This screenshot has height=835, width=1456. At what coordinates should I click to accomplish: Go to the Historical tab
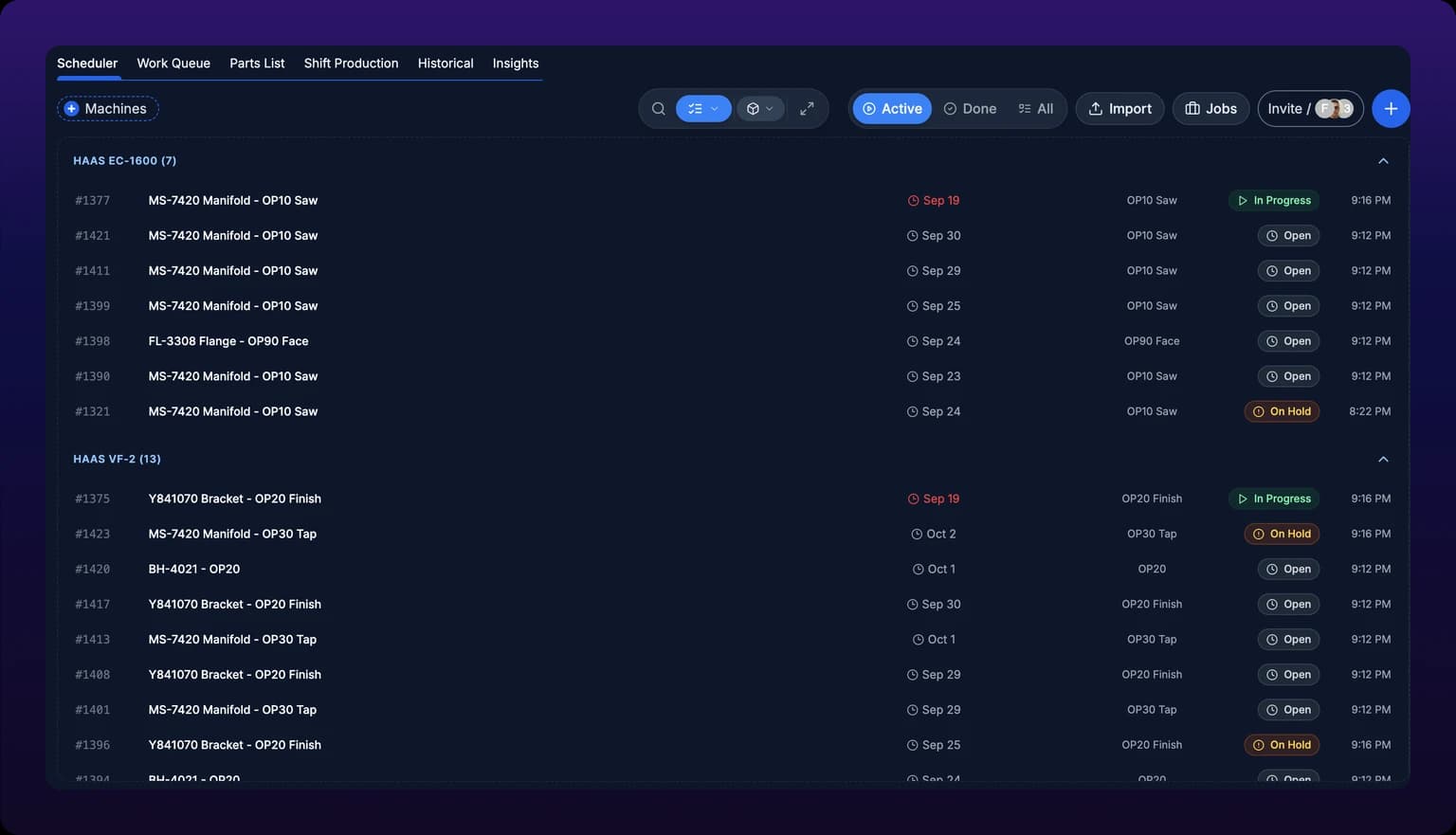point(446,64)
